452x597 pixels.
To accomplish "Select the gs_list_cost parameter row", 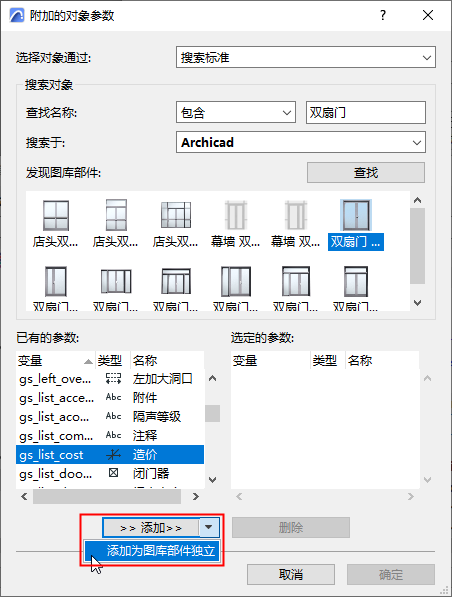I will (110, 455).
